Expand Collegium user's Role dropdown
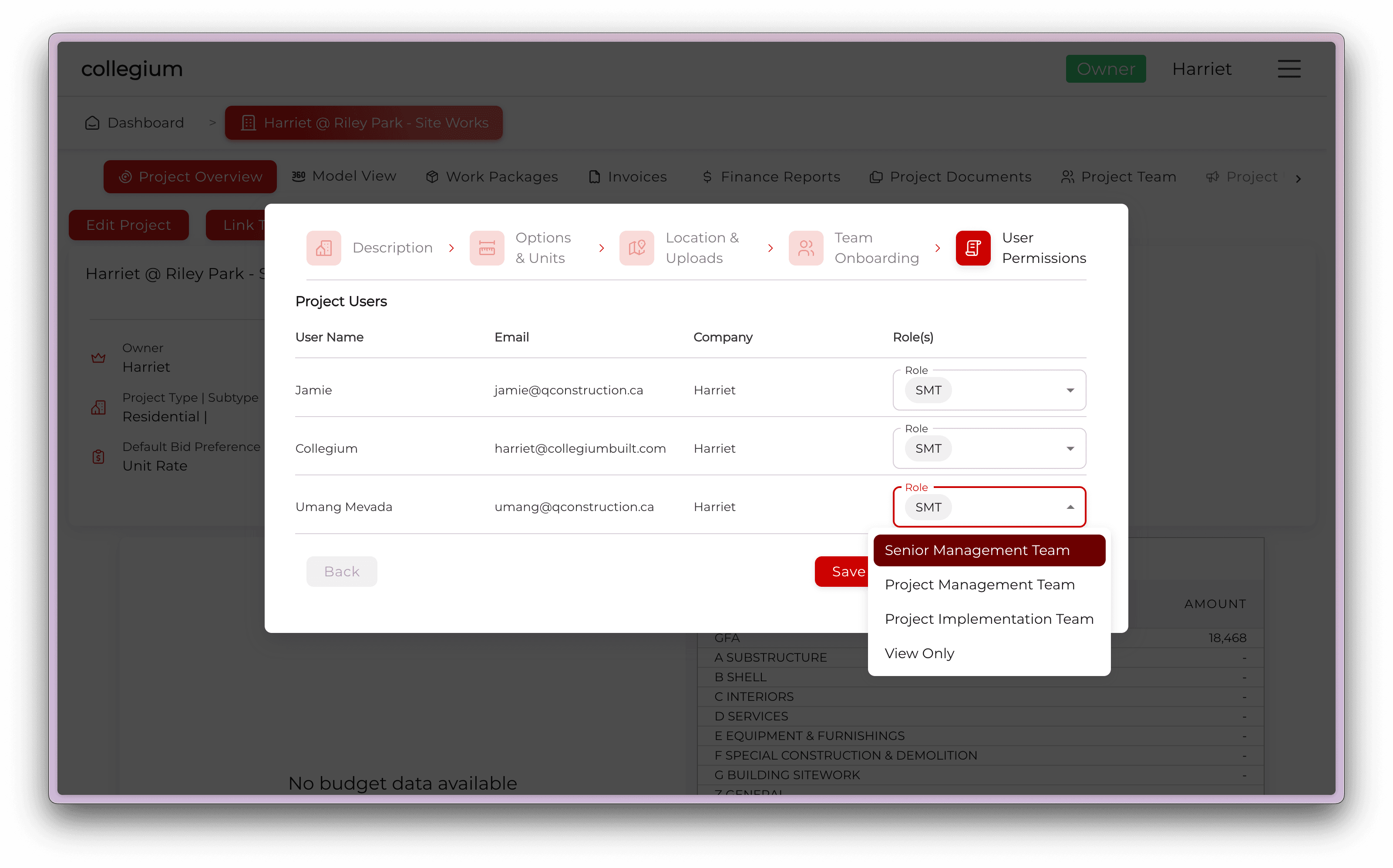1393x868 pixels. point(1070,449)
